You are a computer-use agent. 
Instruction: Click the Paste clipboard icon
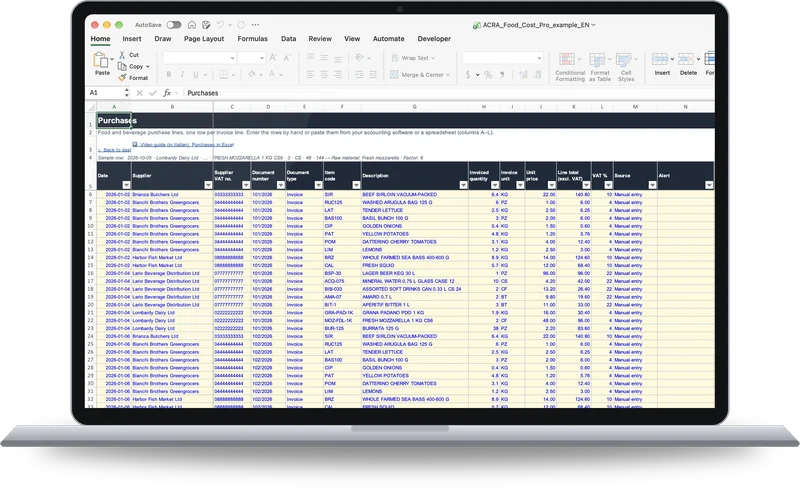click(x=101, y=60)
